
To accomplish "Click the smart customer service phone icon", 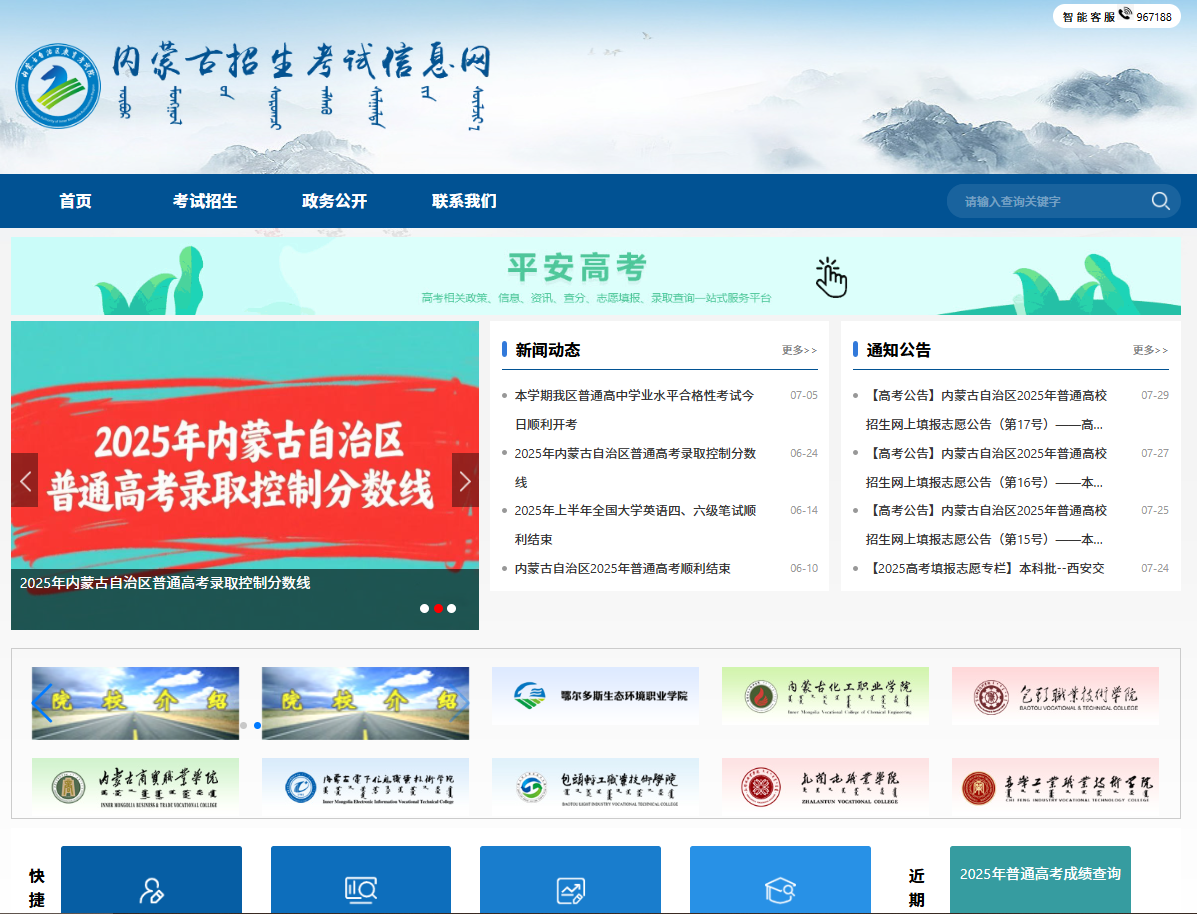I will pyautogui.click(x=1125, y=15).
